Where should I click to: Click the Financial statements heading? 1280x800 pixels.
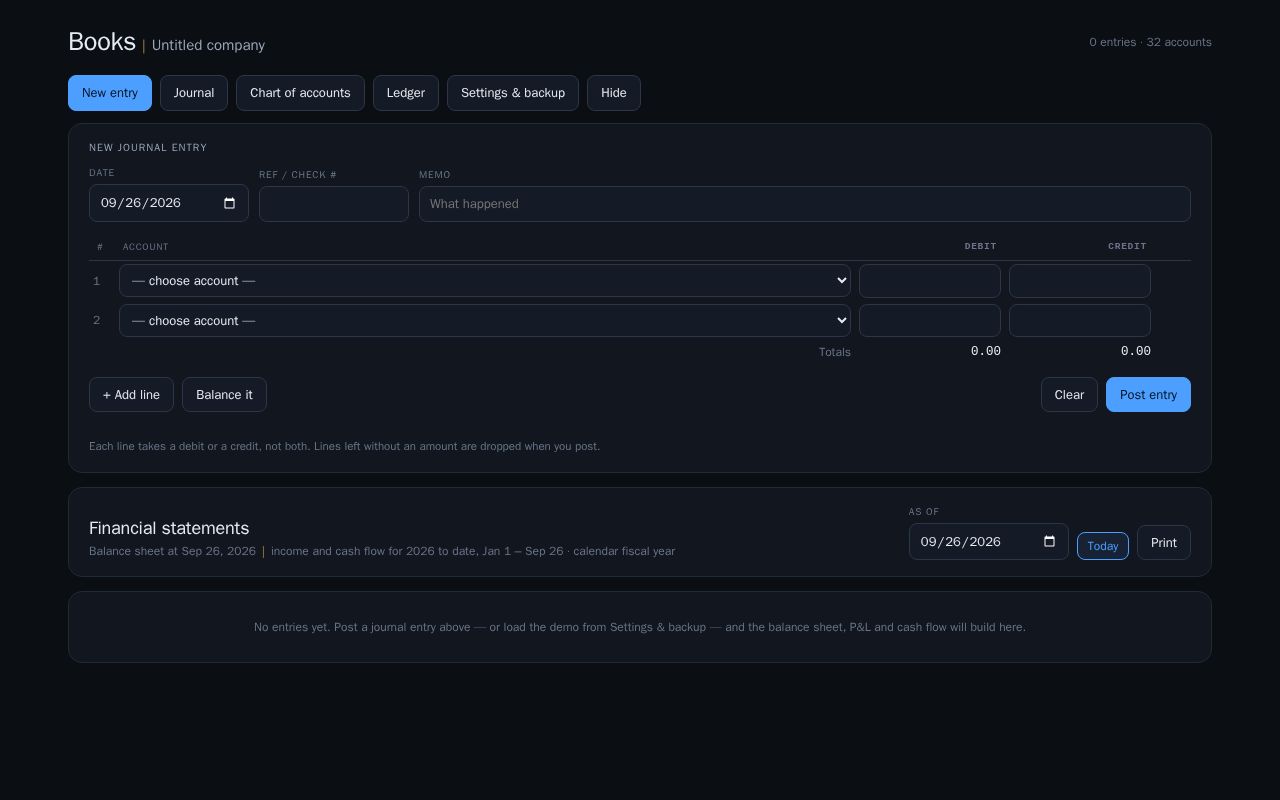click(169, 528)
